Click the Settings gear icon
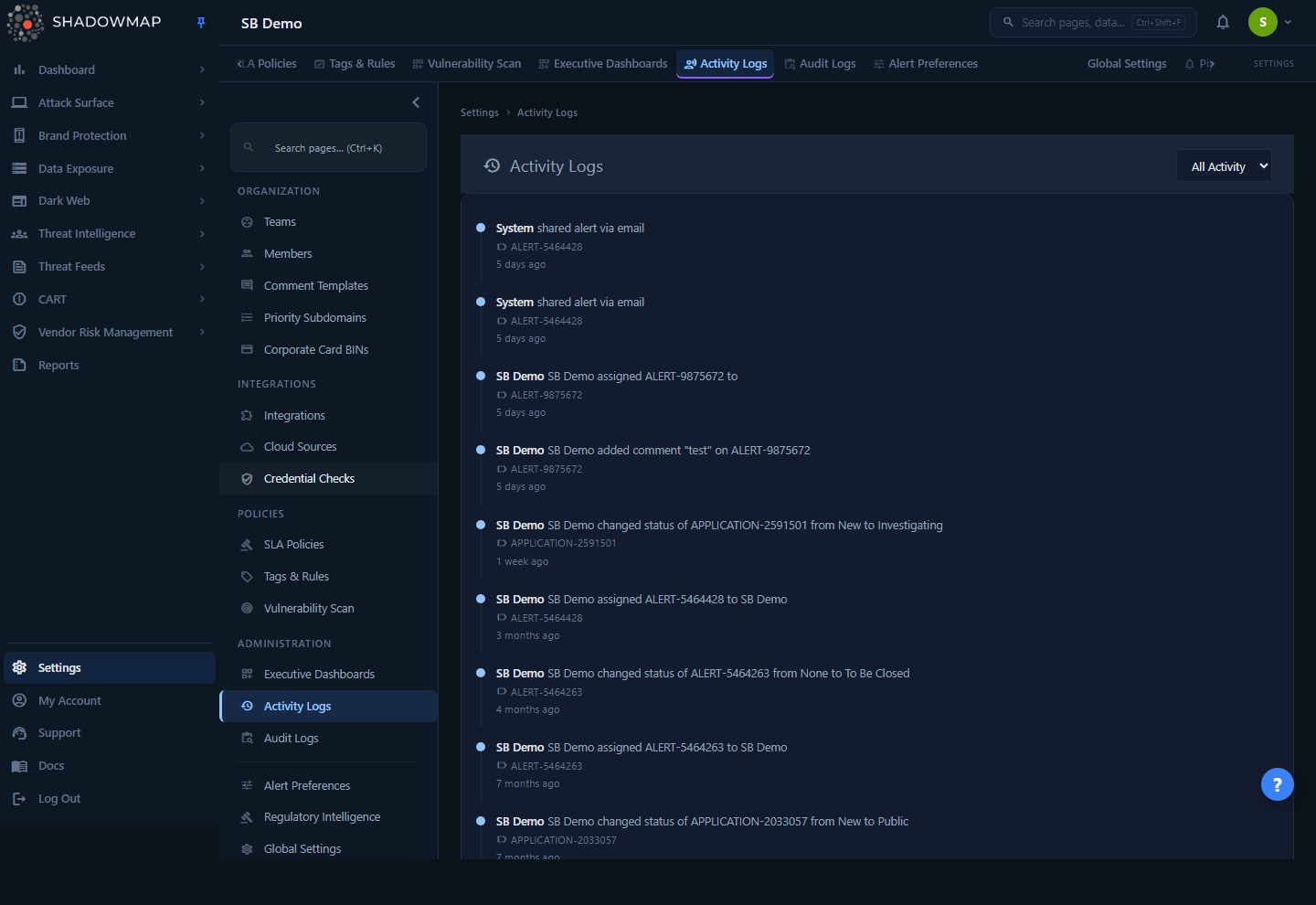Image resolution: width=1316 pixels, height=905 pixels. [x=19, y=667]
